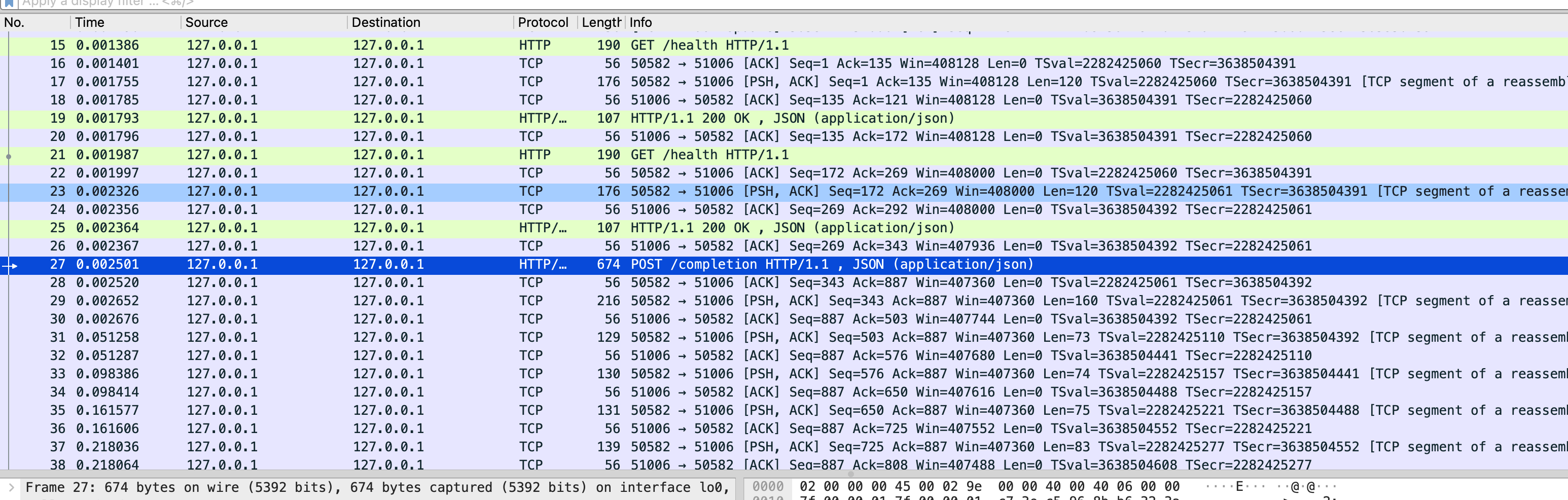Select packet 31 with Len=73
The height and width of the screenshot is (500, 1568).
[x=784, y=338]
